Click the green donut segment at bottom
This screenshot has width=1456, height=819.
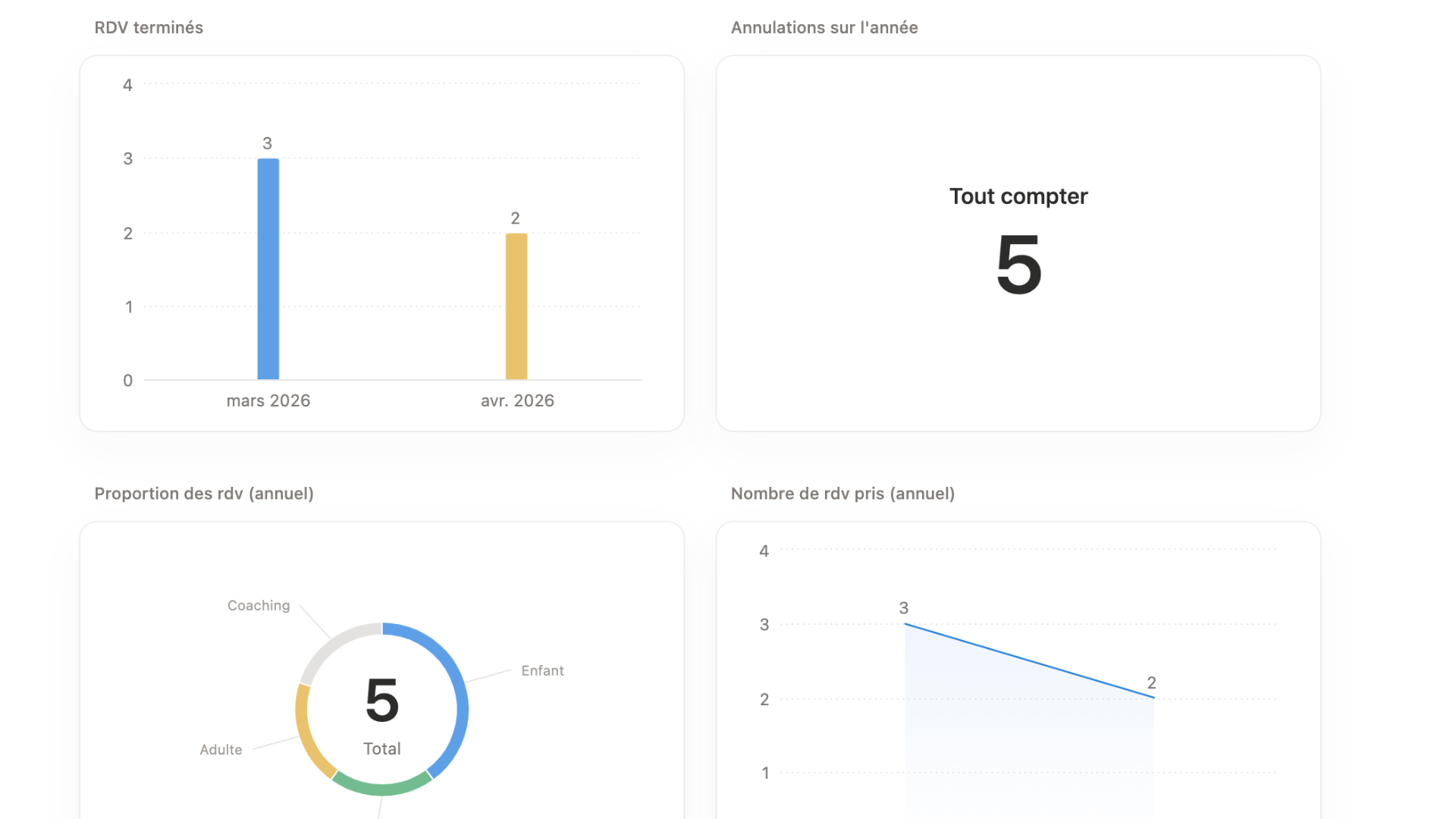pyautogui.click(x=381, y=789)
